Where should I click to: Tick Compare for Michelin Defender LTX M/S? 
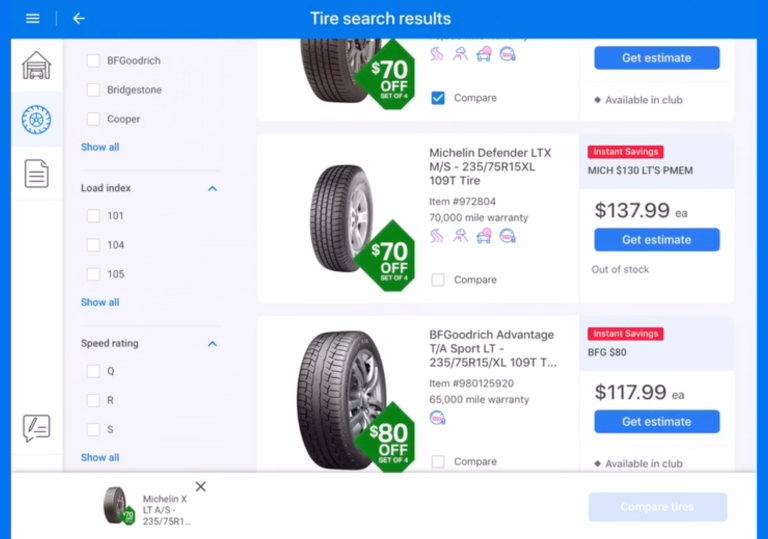point(438,280)
